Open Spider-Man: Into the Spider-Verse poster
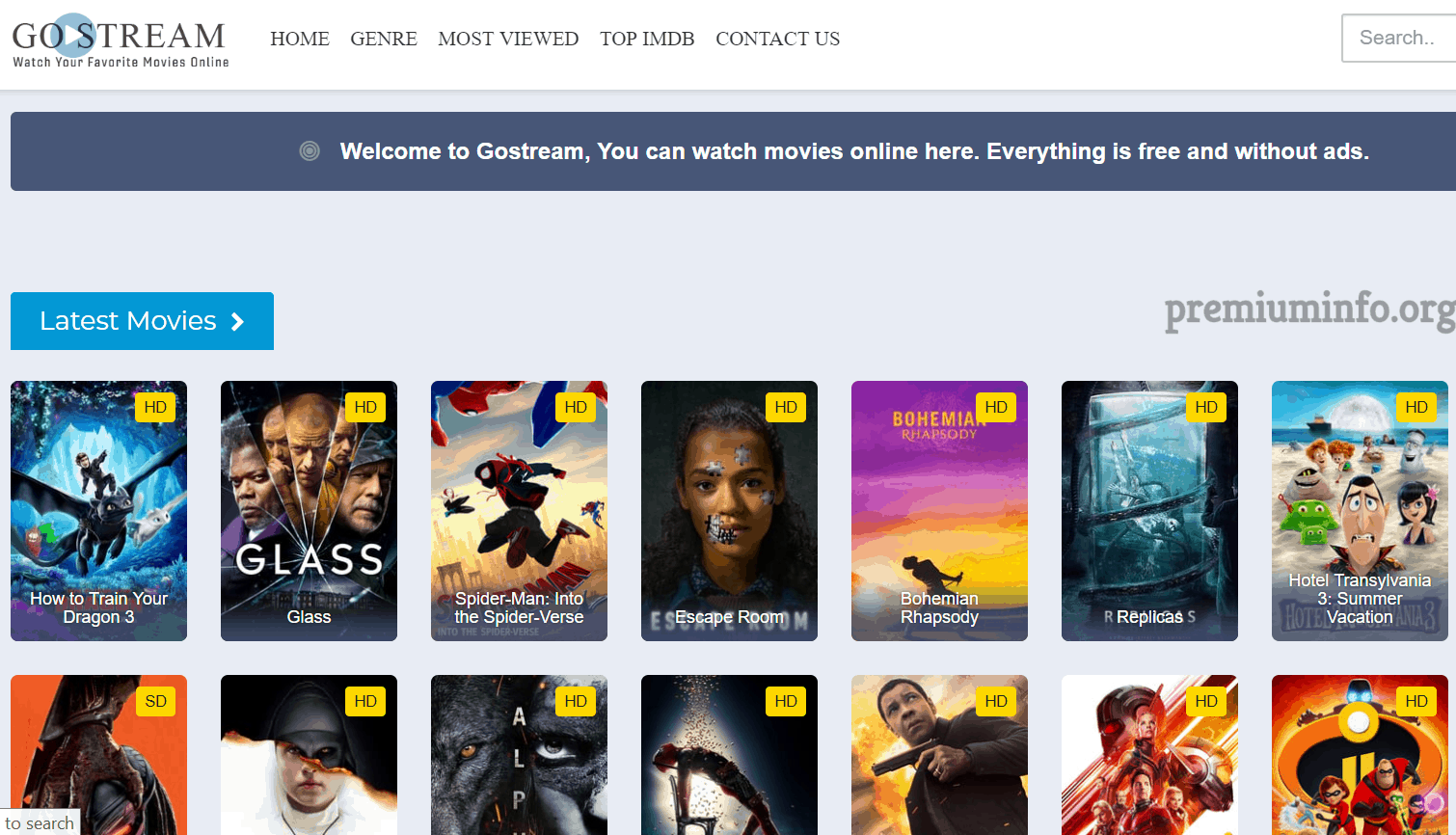 pyautogui.click(x=519, y=511)
